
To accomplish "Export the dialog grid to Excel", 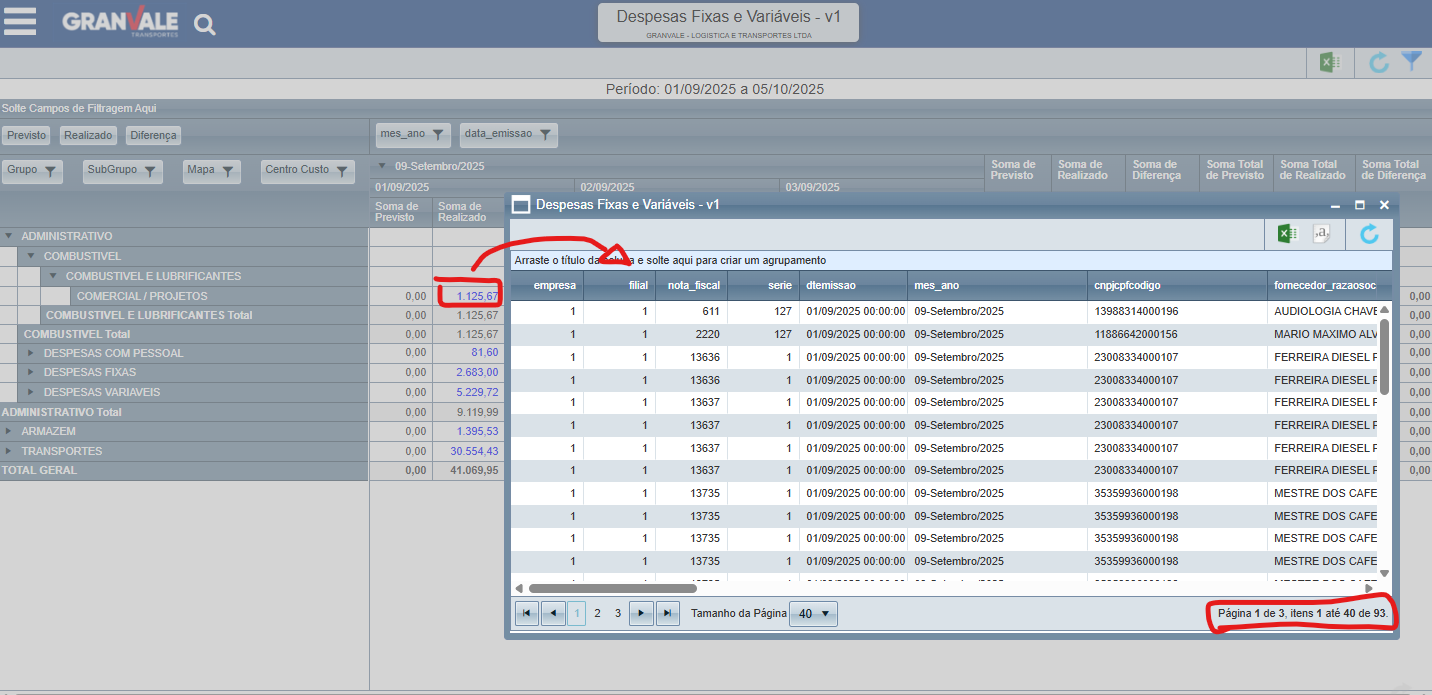I will tap(1287, 234).
